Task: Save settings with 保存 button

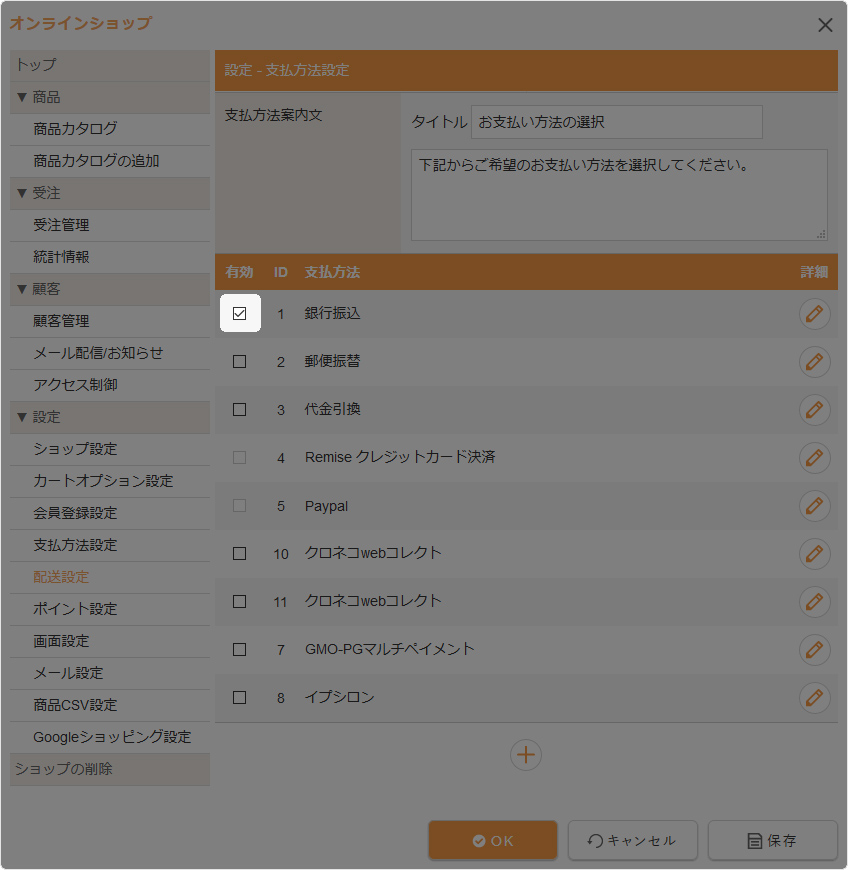Action: 772,841
